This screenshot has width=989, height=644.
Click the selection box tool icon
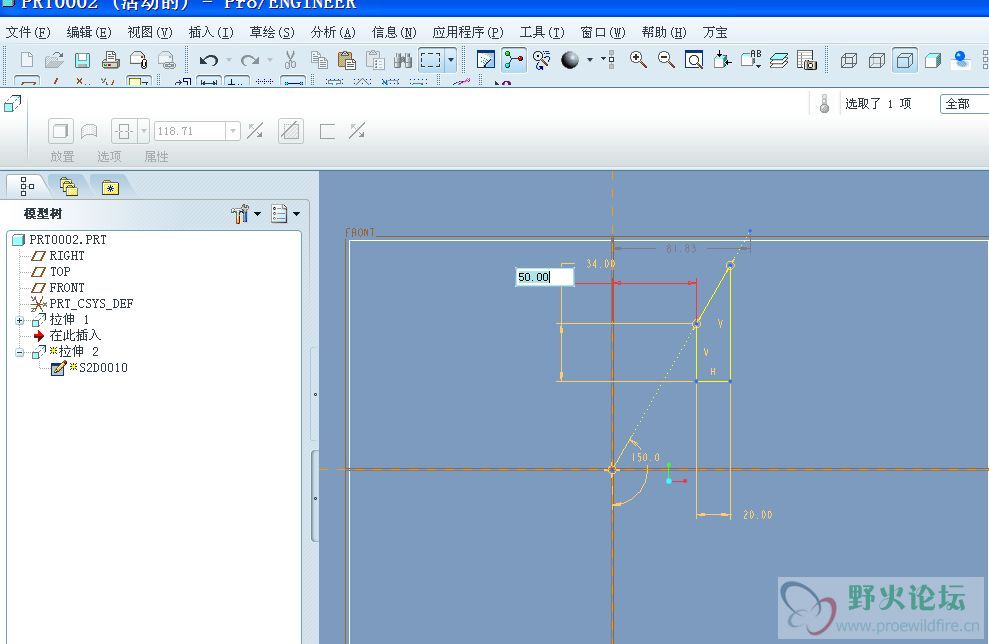pyautogui.click(x=431, y=60)
